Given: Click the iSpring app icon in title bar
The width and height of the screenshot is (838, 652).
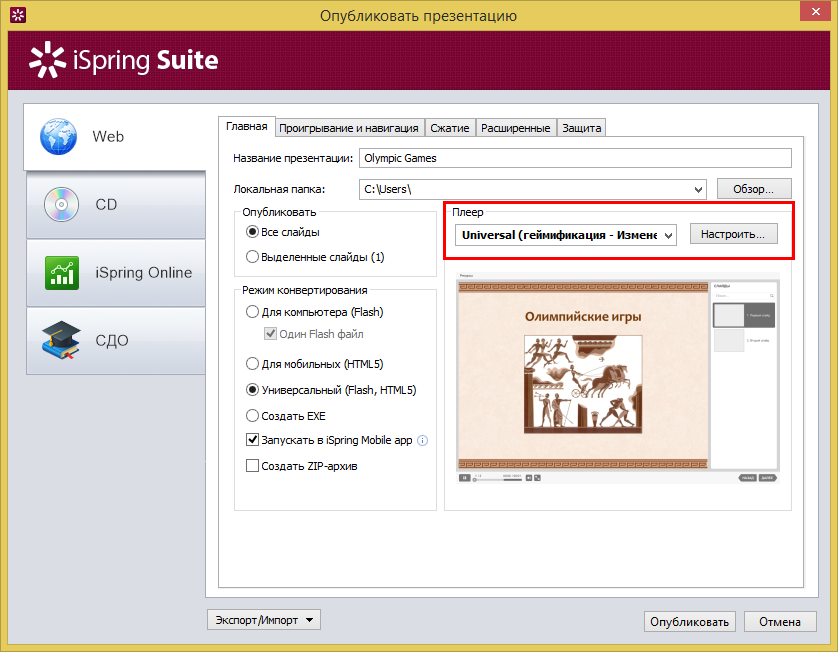Looking at the screenshot, I should pos(18,15).
